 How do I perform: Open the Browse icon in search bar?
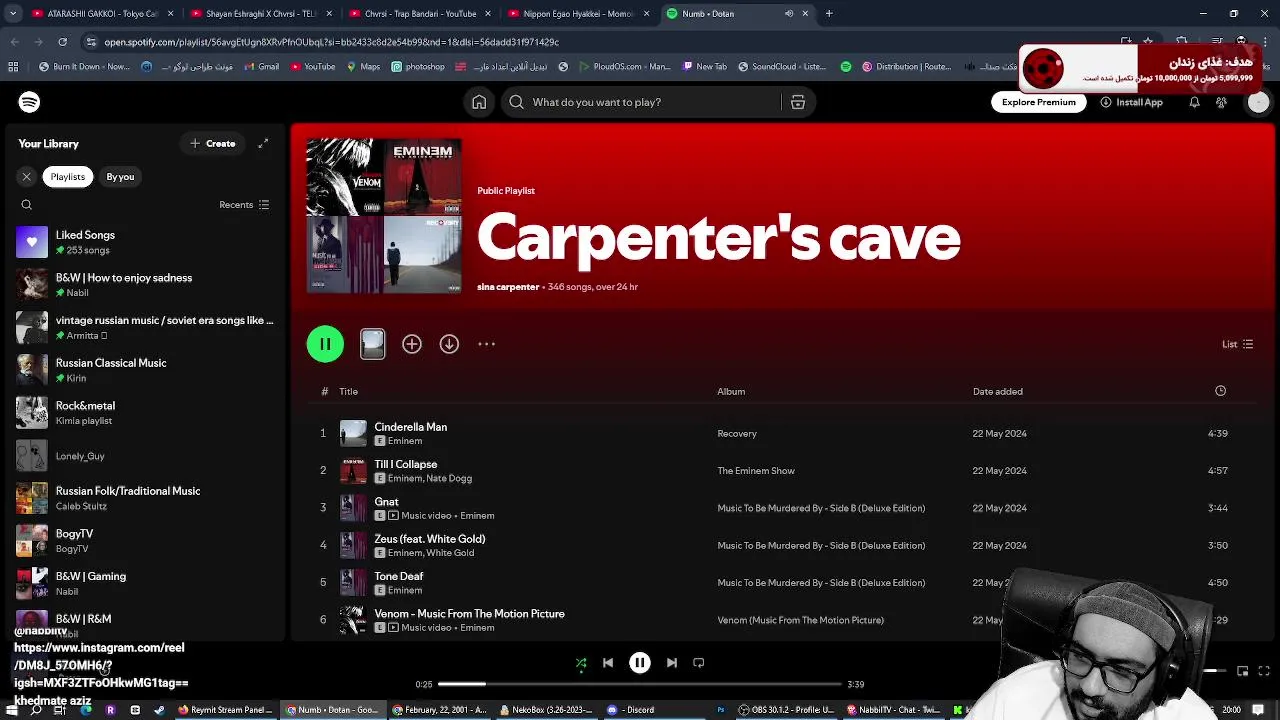coord(798,102)
